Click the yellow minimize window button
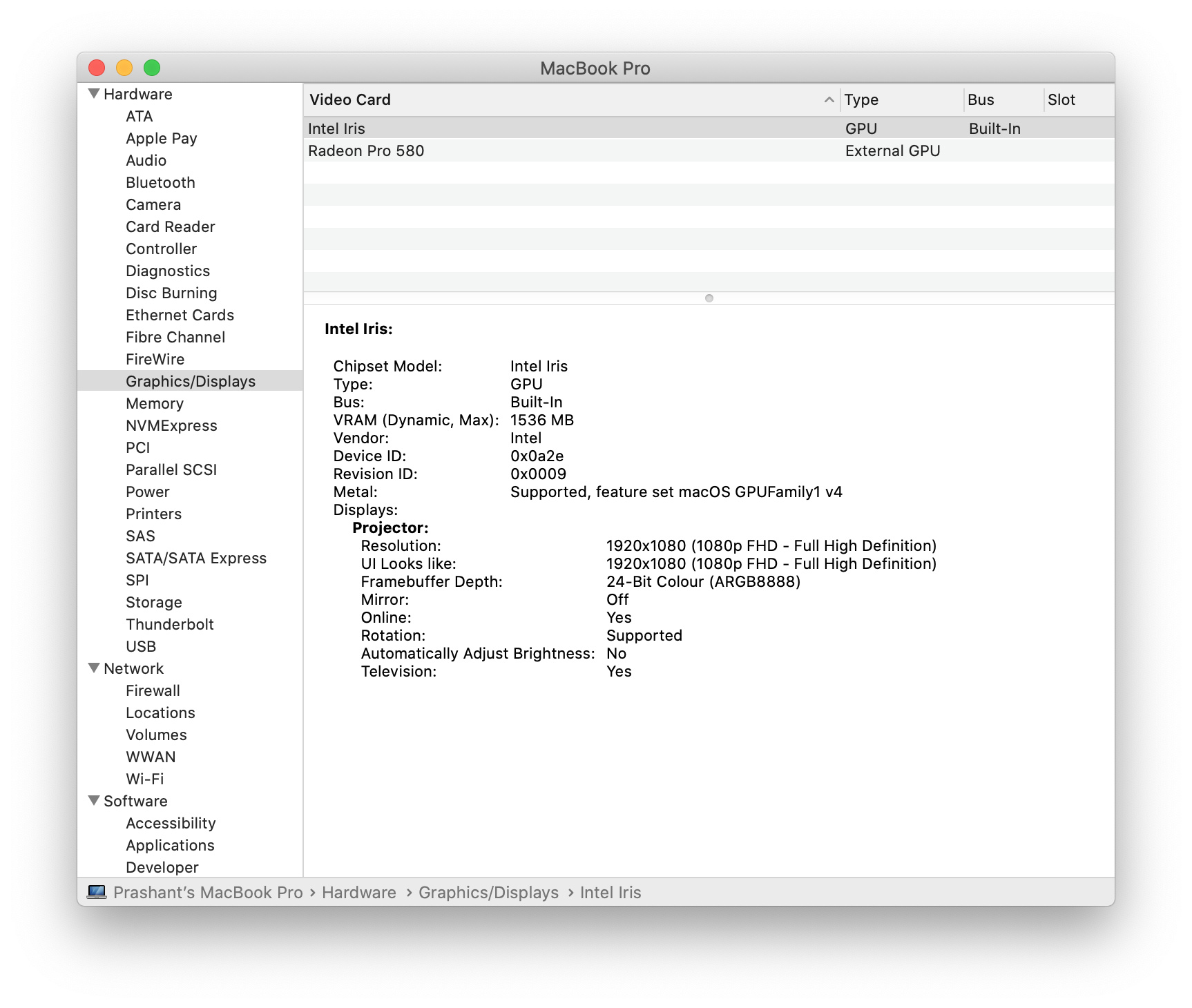Screen dimensions: 1192x1008 pos(124,68)
